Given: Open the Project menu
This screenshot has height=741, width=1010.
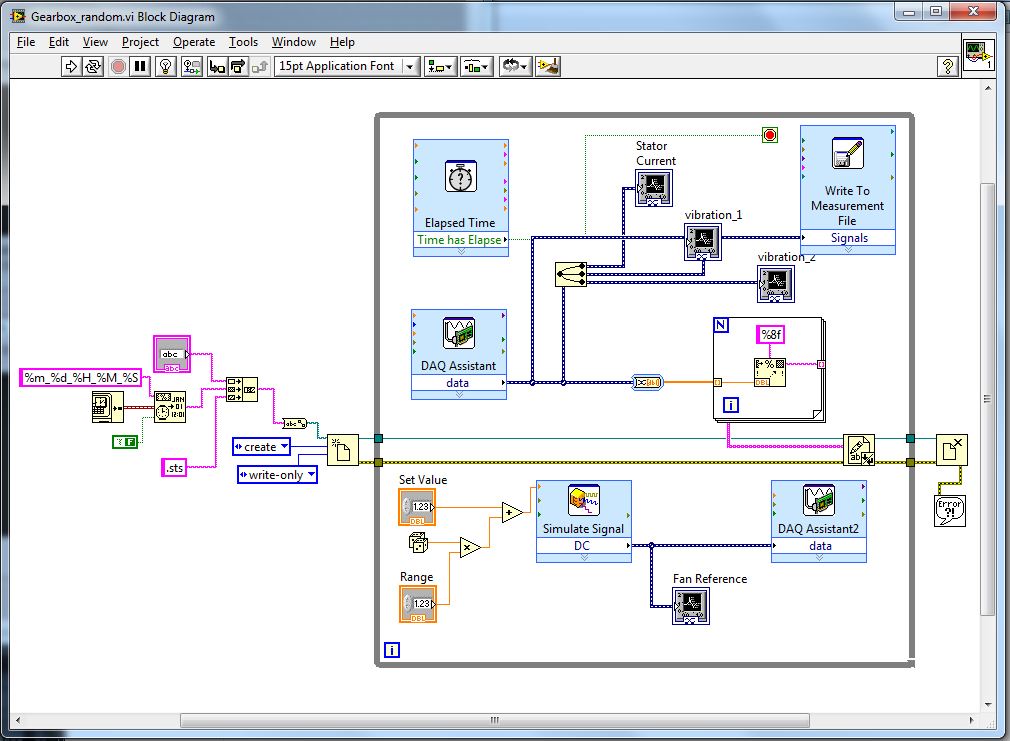Looking at the screenshot, I should [x=140, y=42].
